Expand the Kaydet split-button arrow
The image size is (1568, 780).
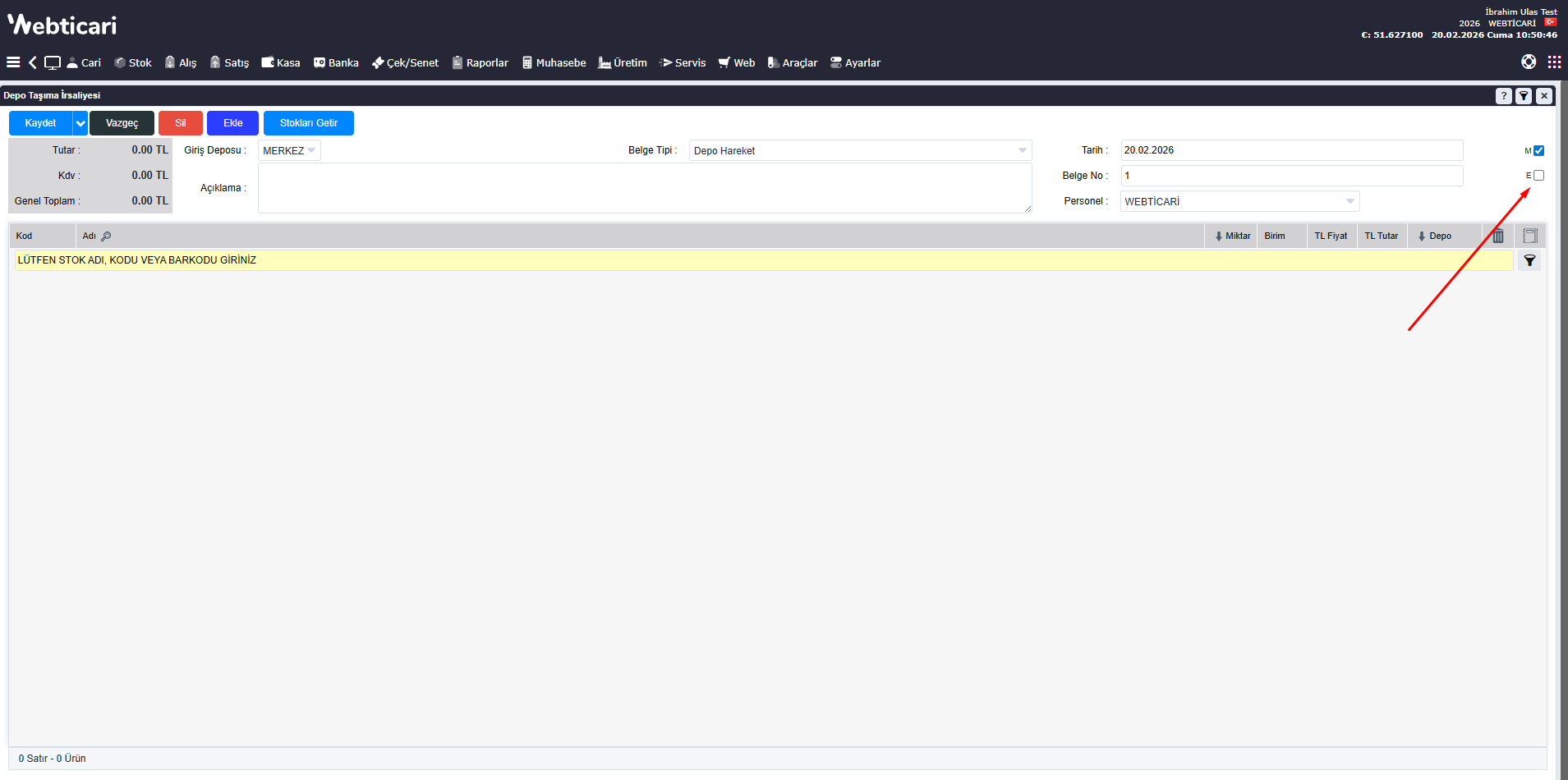click(x=80, y=123)
